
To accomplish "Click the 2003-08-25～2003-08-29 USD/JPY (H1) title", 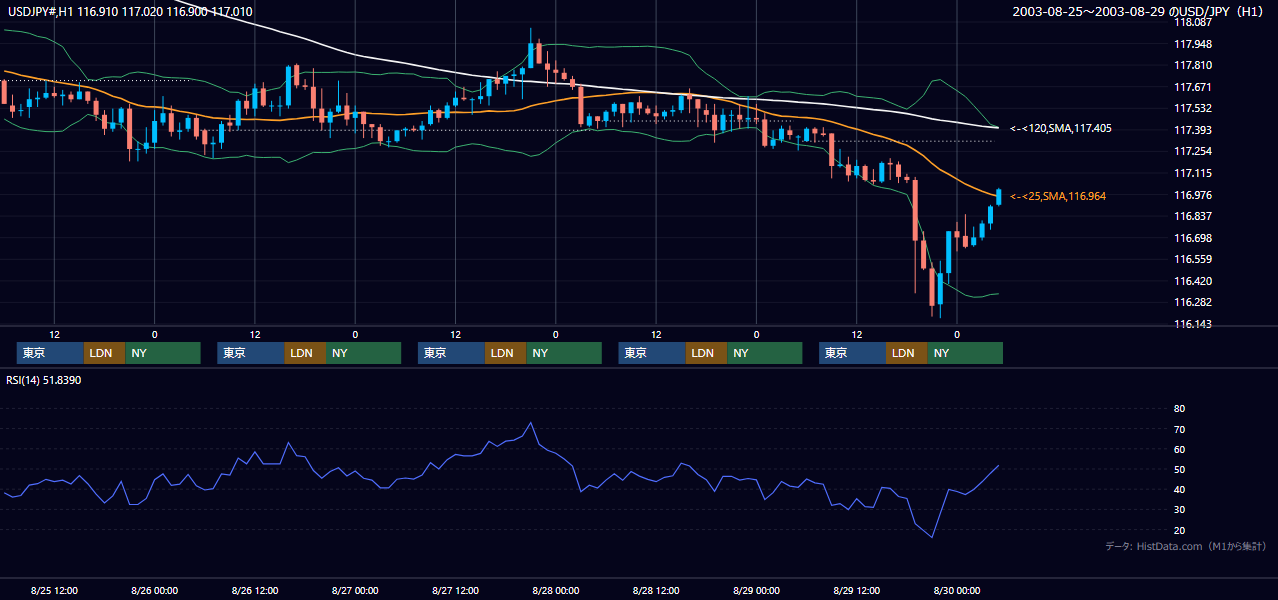I will tap(1138, 12).
